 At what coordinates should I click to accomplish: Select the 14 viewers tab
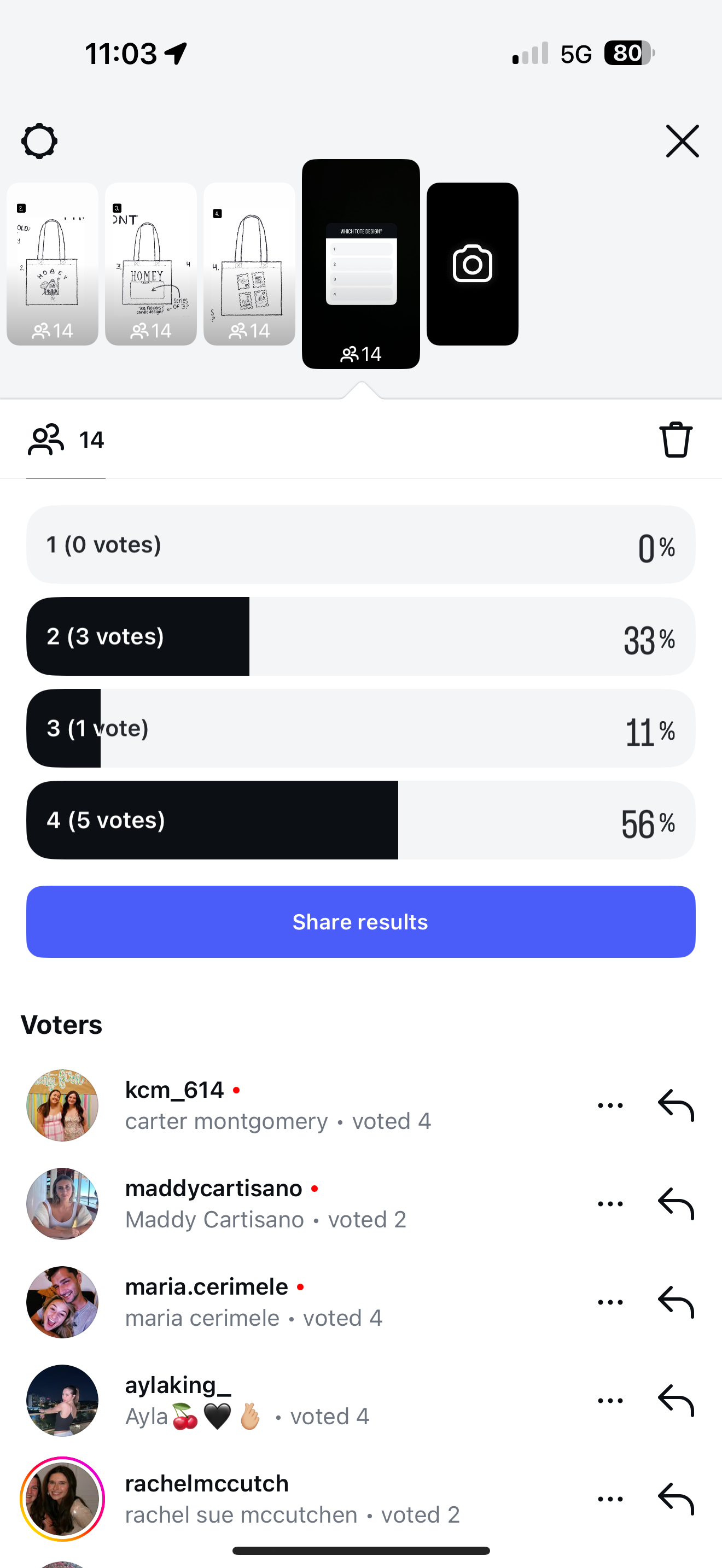(x=66, y=440)
